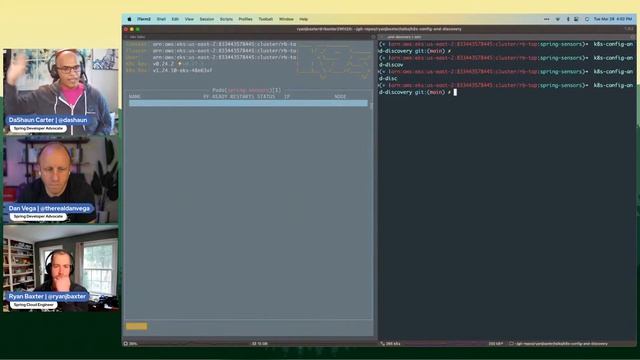The height and width of the screenshot is (360, 640).
Task: Click the RESTARTS column header in Pods table
Action: 242,97
